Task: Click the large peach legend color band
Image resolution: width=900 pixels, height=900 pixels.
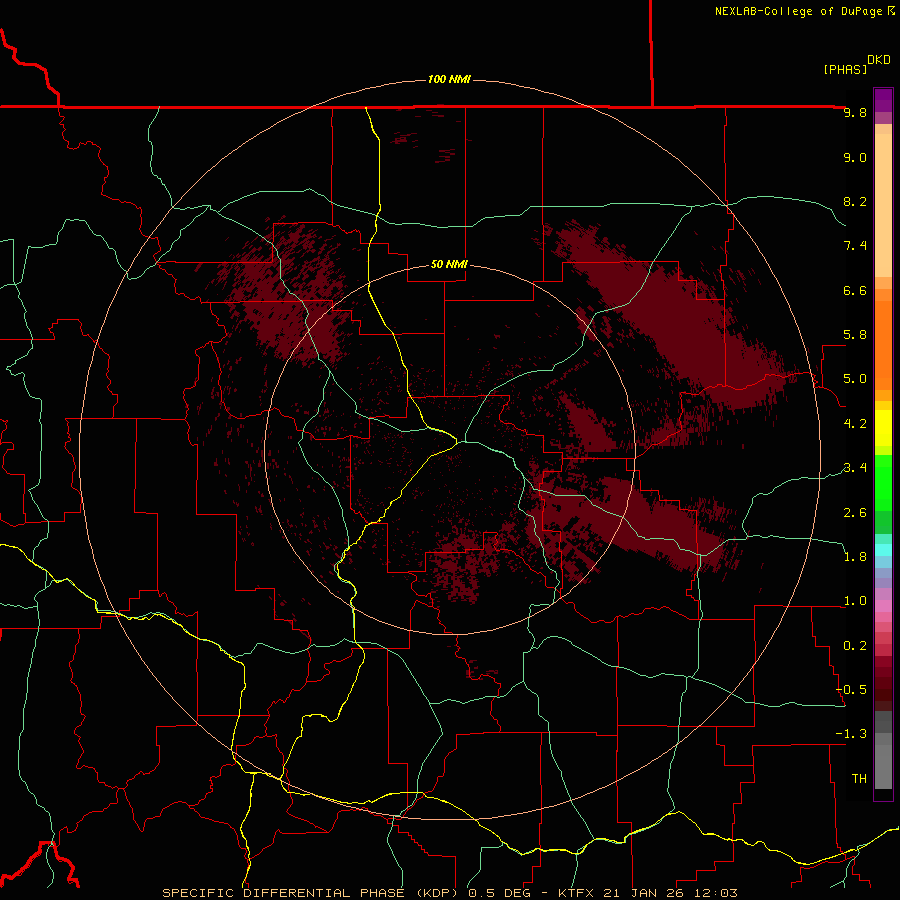Action: pyautogui.click(x=883, y=205)
